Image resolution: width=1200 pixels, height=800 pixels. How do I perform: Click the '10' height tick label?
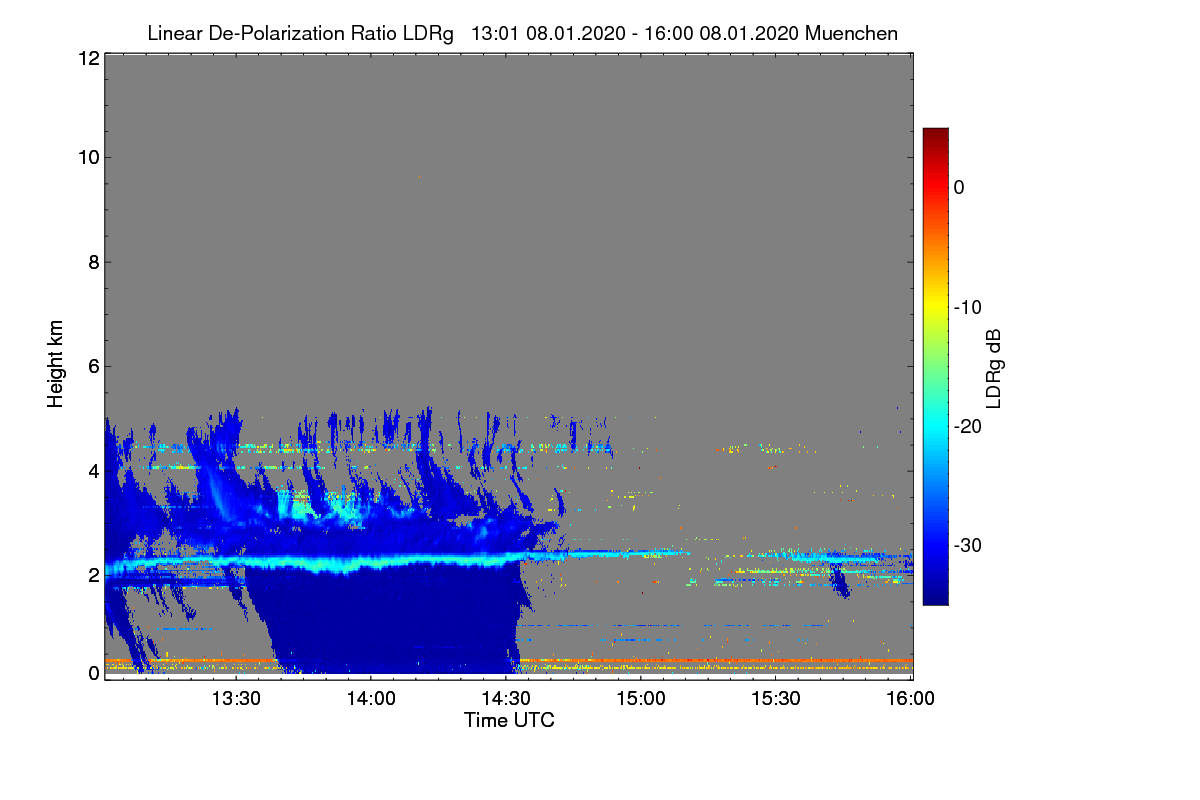pyautogui.click(x=87, y=157)
